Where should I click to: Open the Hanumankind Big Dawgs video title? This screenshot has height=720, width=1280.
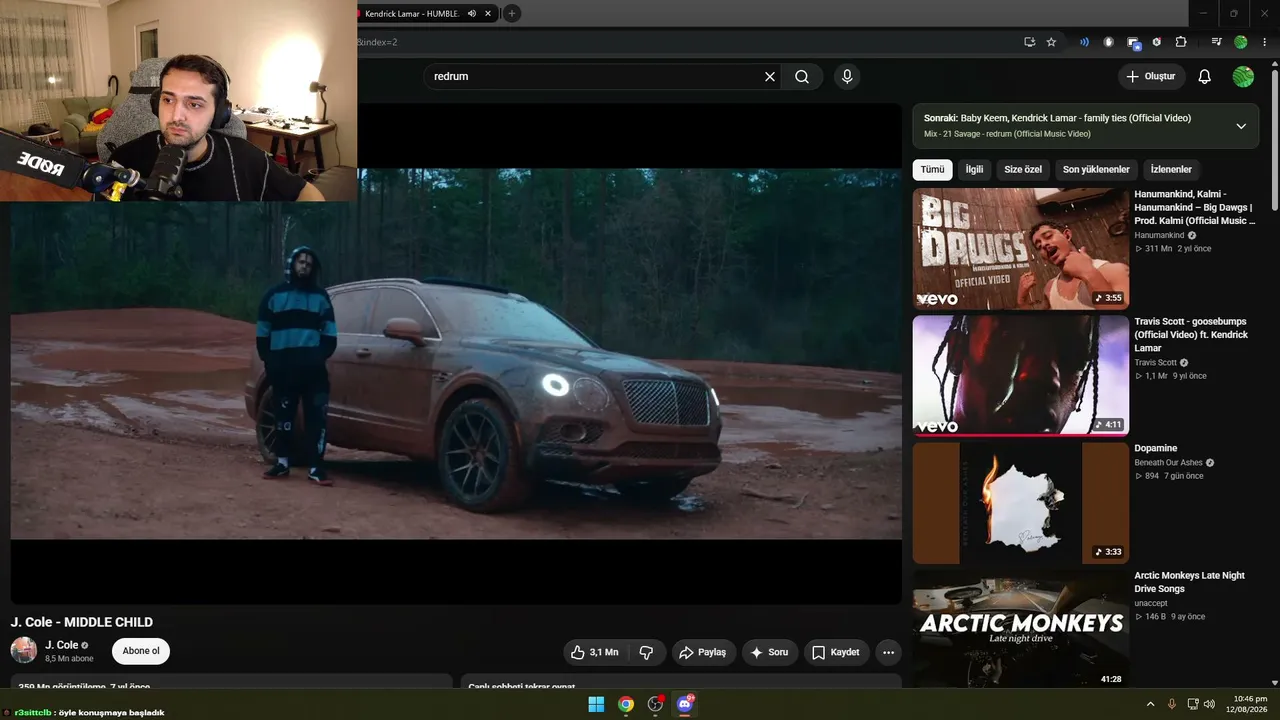[x=1195, y=207]
